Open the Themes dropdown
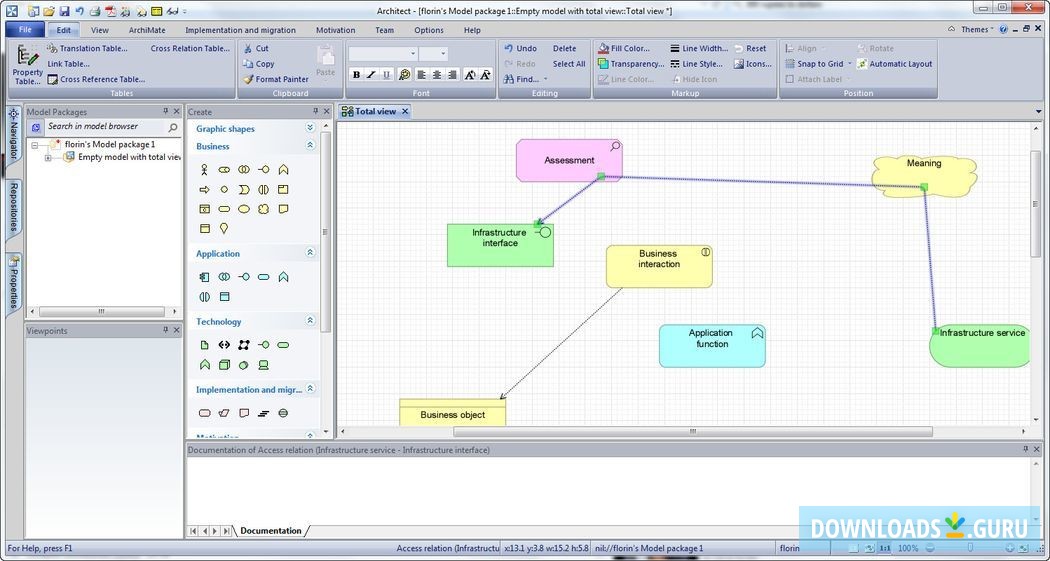Screen dimensions: 1050x561 (978, 29)
